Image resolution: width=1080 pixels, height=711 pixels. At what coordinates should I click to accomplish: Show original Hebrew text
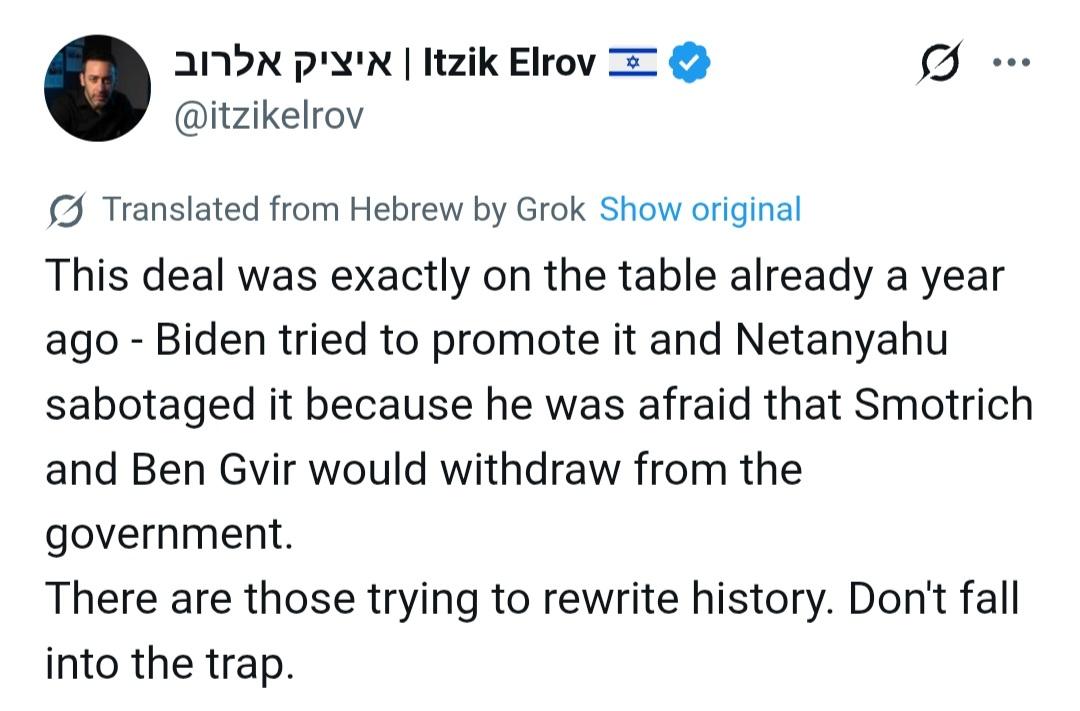coord(700,210)
